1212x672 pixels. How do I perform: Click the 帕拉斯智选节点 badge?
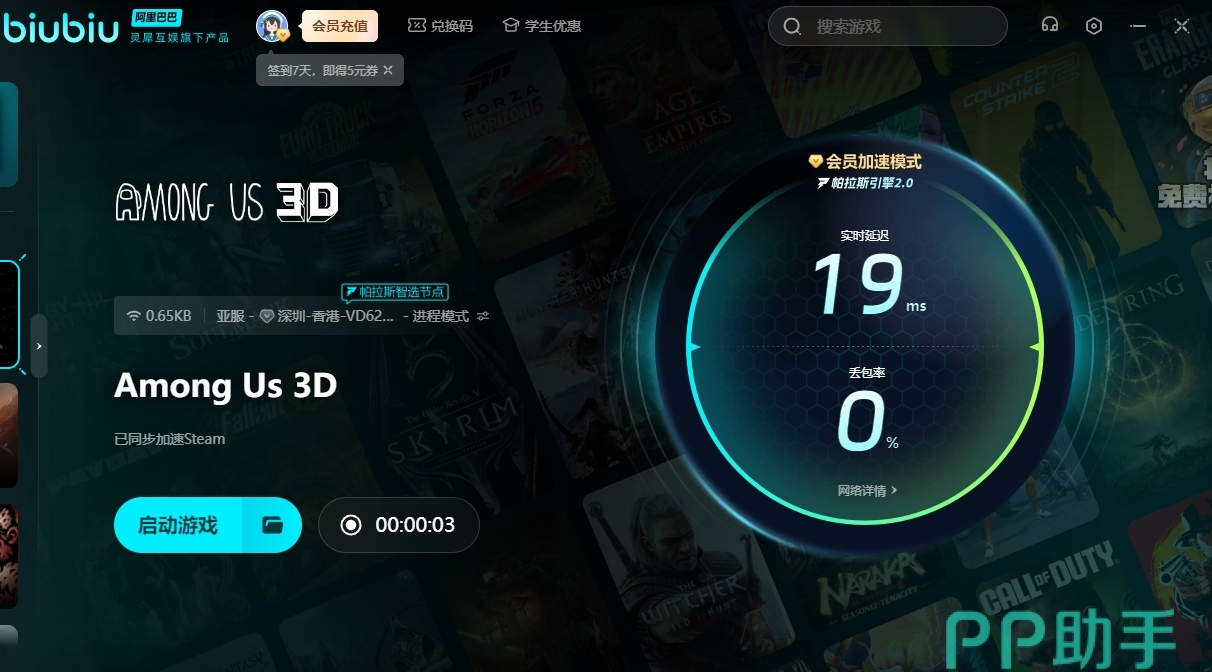click(394, 292)
